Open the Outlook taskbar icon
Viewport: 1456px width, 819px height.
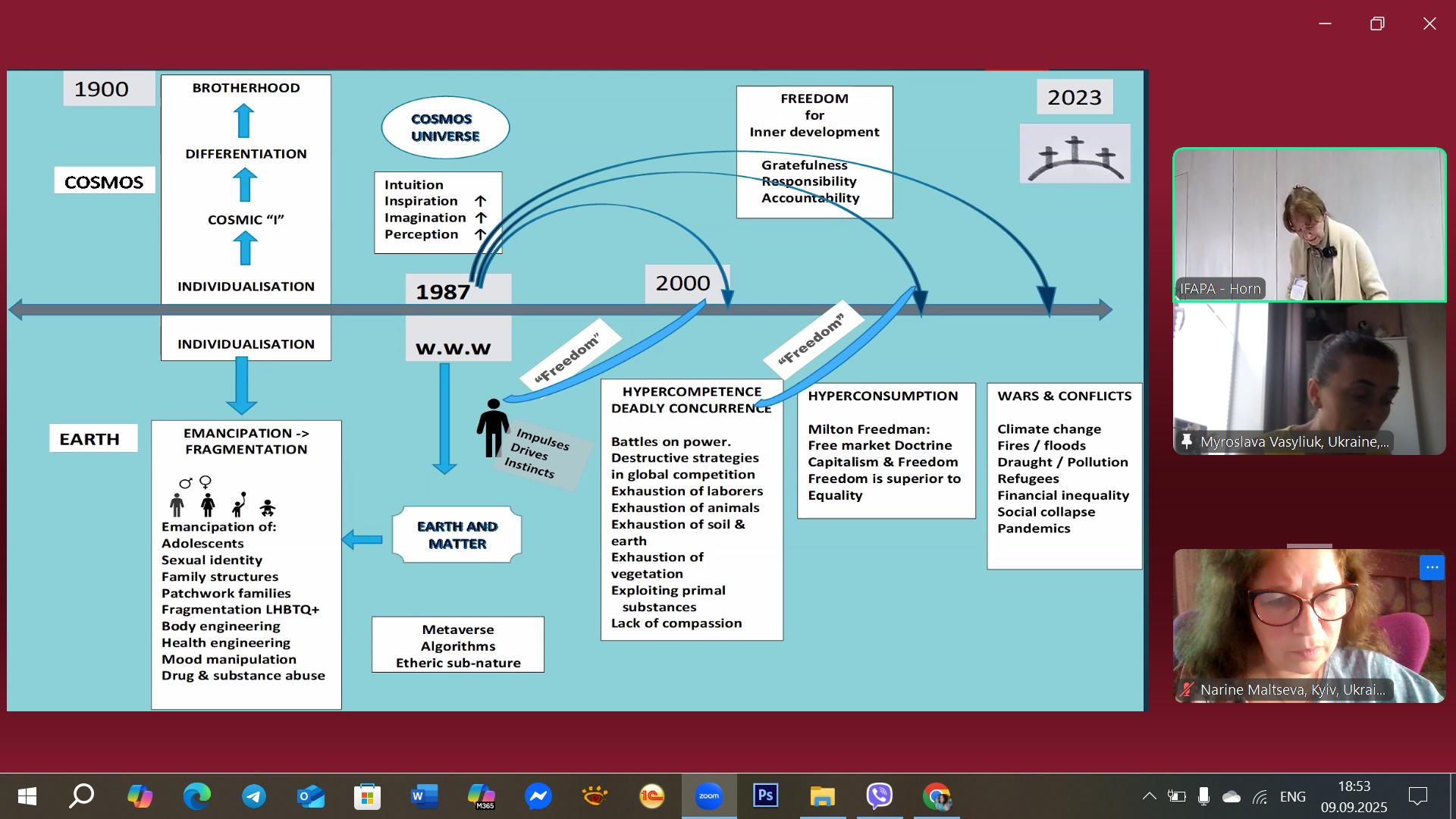coord(311,796)
